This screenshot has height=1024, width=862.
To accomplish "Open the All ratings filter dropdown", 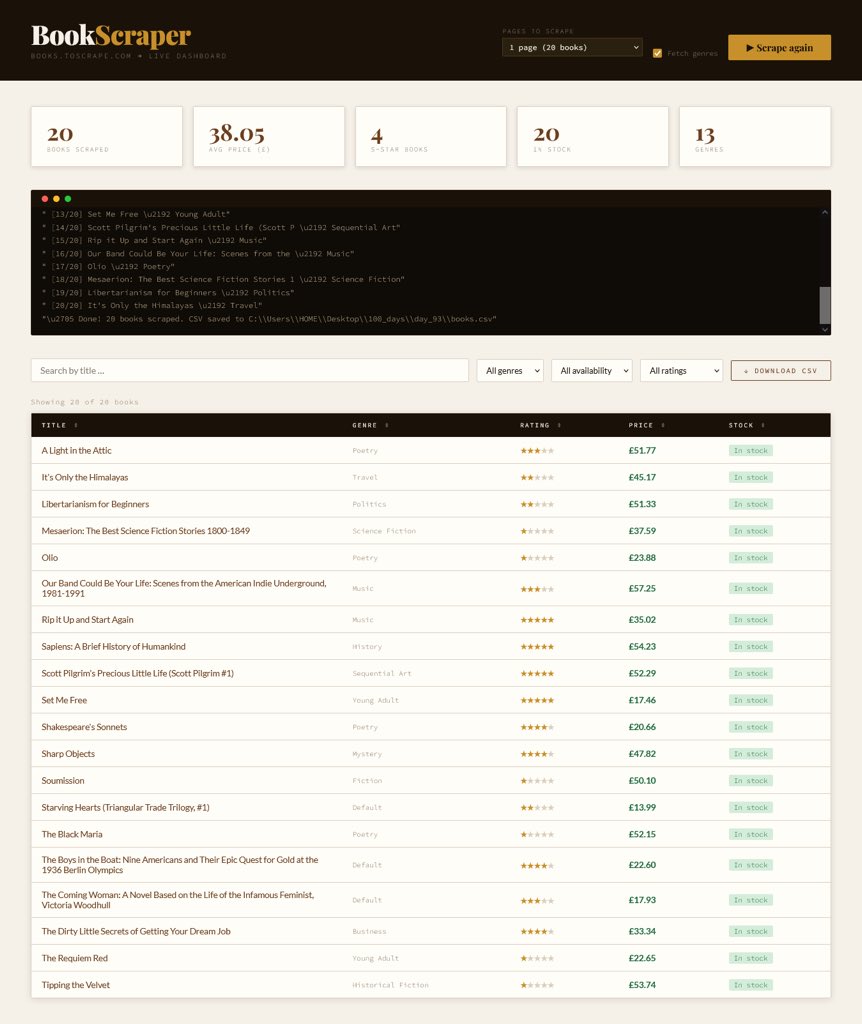I will coord(681,371).
